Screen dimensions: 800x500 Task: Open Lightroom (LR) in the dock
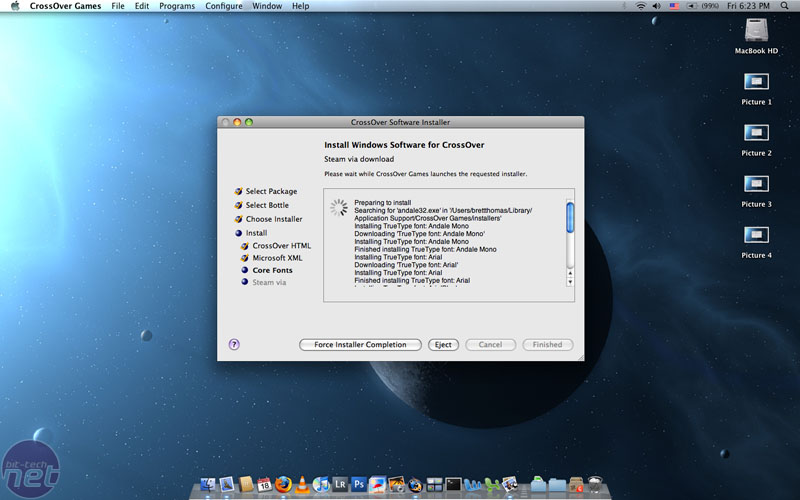click(x=340, y=484)
